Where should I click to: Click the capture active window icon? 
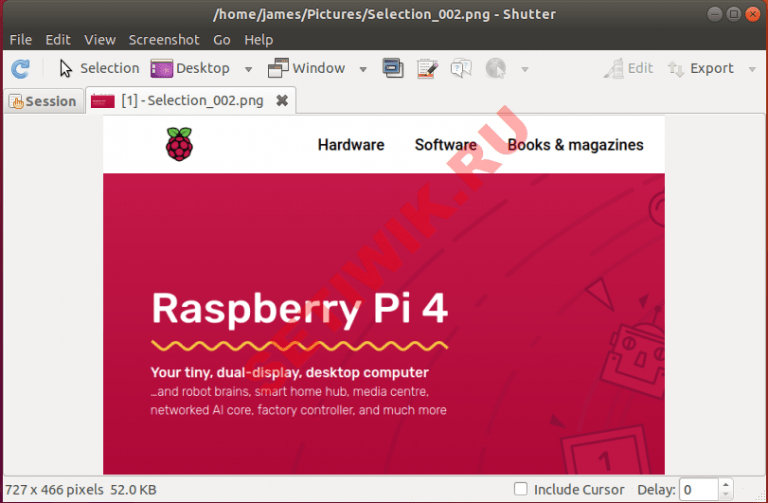pyautogui.click(x=393, y=69)
